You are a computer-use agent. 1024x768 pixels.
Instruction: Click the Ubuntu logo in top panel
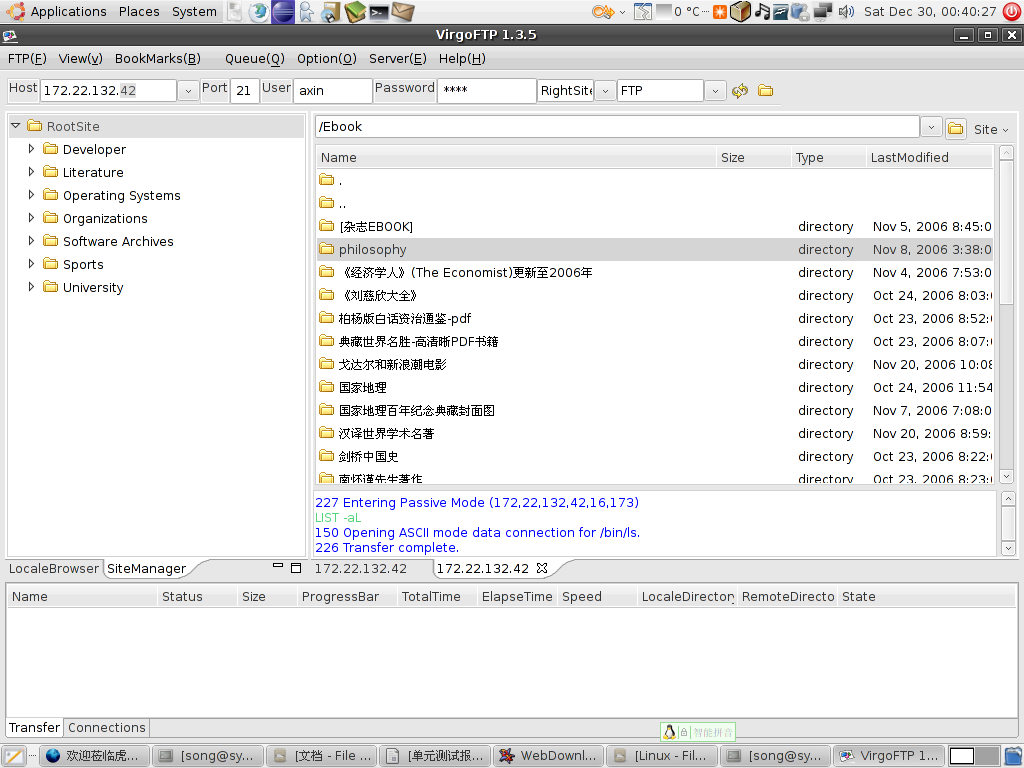pyautogui.click(x=15, y=11)
